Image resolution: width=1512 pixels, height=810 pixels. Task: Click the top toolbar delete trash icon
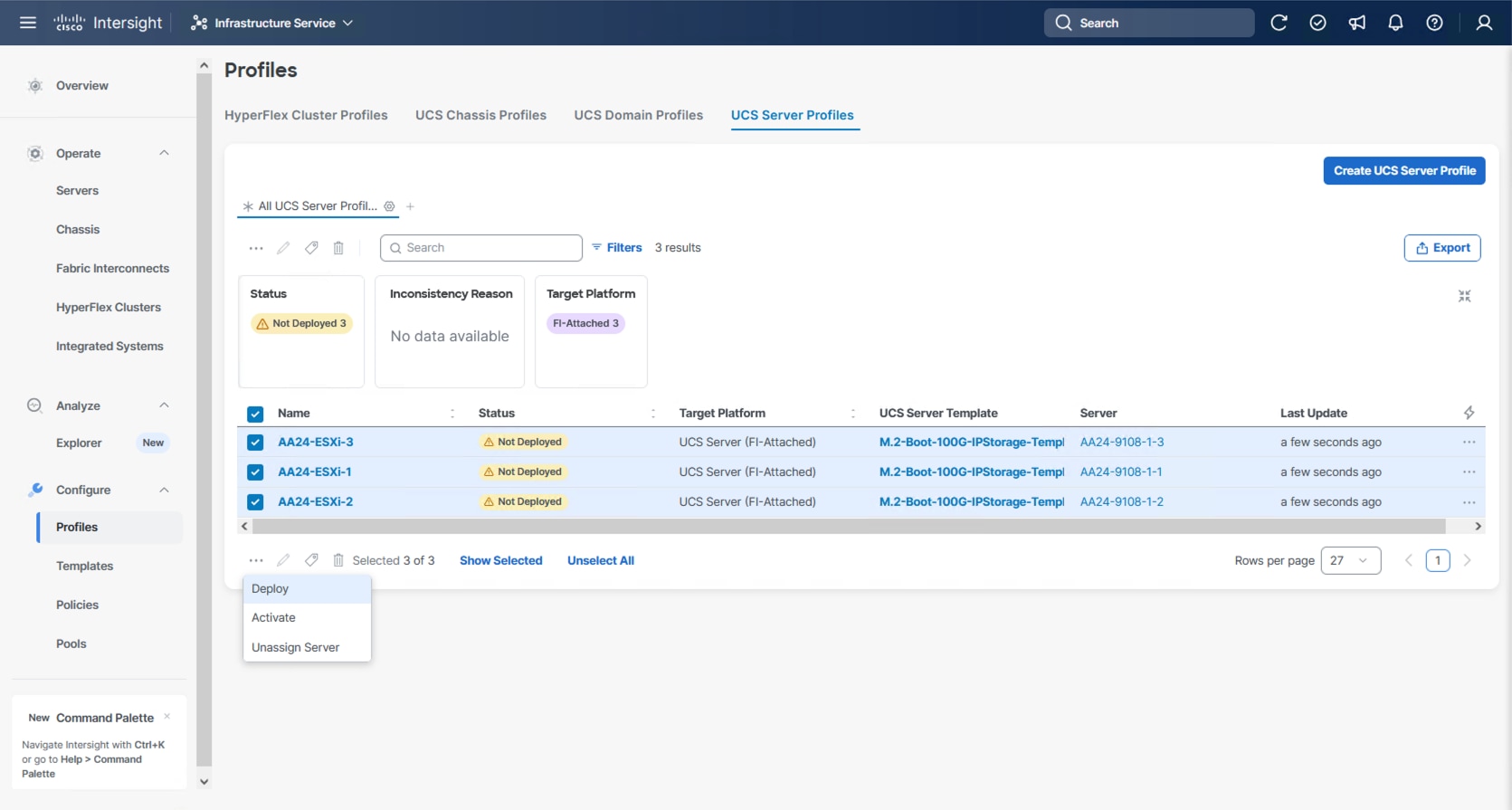click(x=338, y=248)
